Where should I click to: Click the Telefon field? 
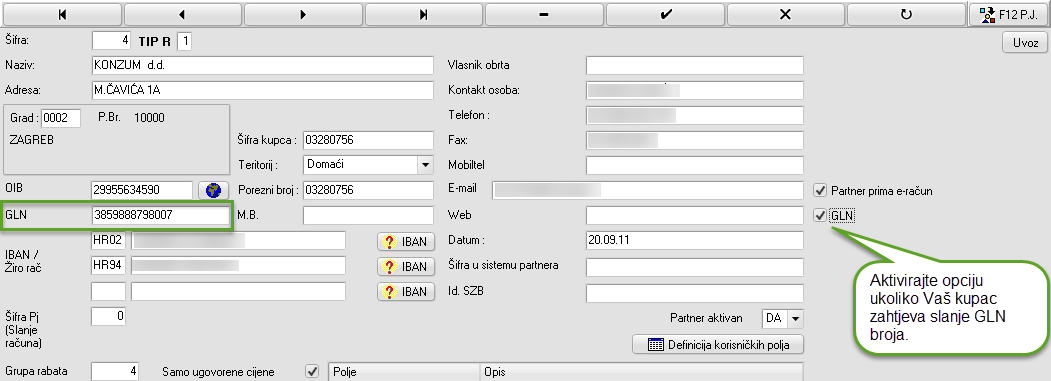pos(694,115)
